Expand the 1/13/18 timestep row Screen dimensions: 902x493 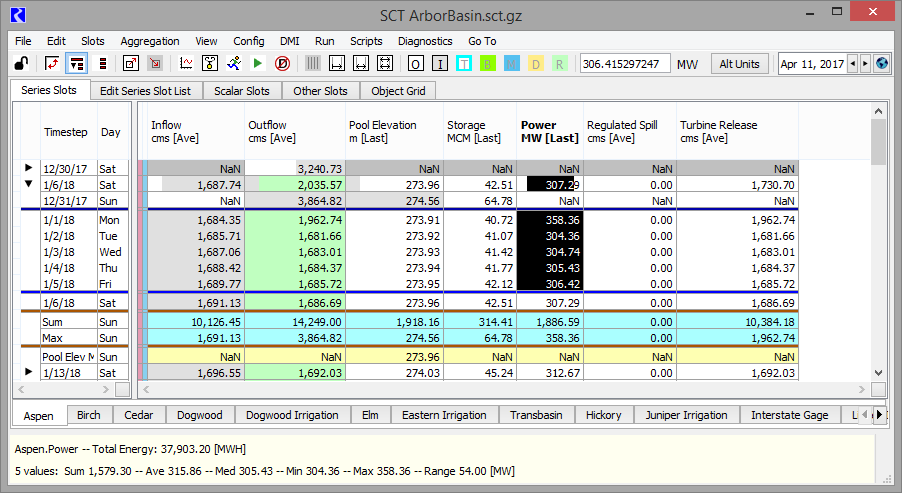pyautogui.click(x=28, y=372)
